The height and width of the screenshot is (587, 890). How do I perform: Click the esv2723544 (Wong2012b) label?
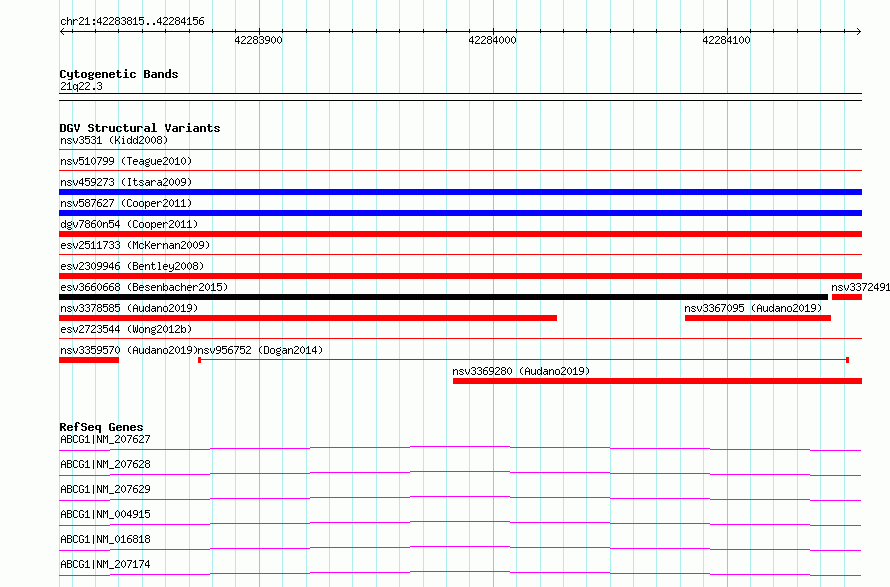click(126, 329)
